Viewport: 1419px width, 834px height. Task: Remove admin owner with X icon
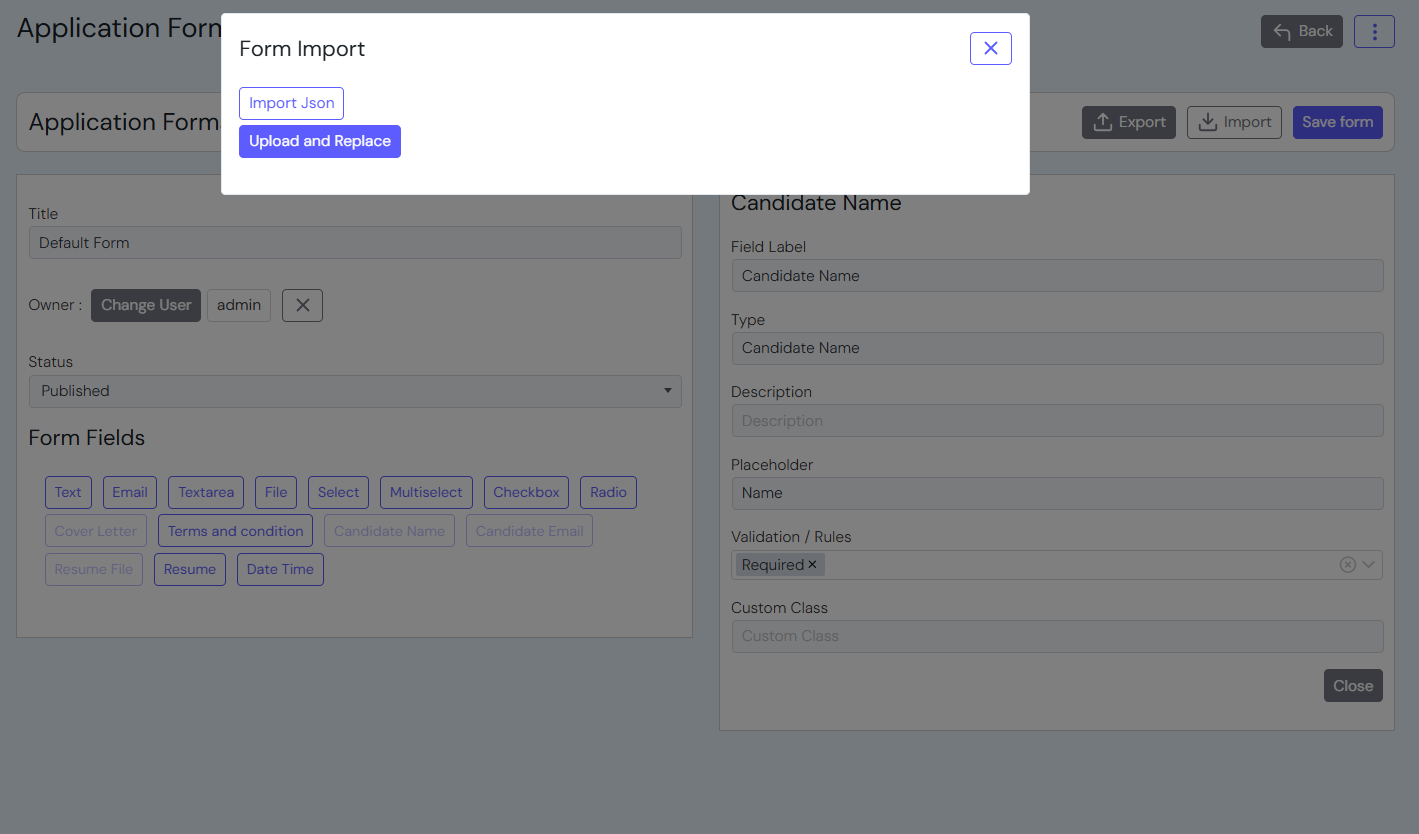(302, 305)
